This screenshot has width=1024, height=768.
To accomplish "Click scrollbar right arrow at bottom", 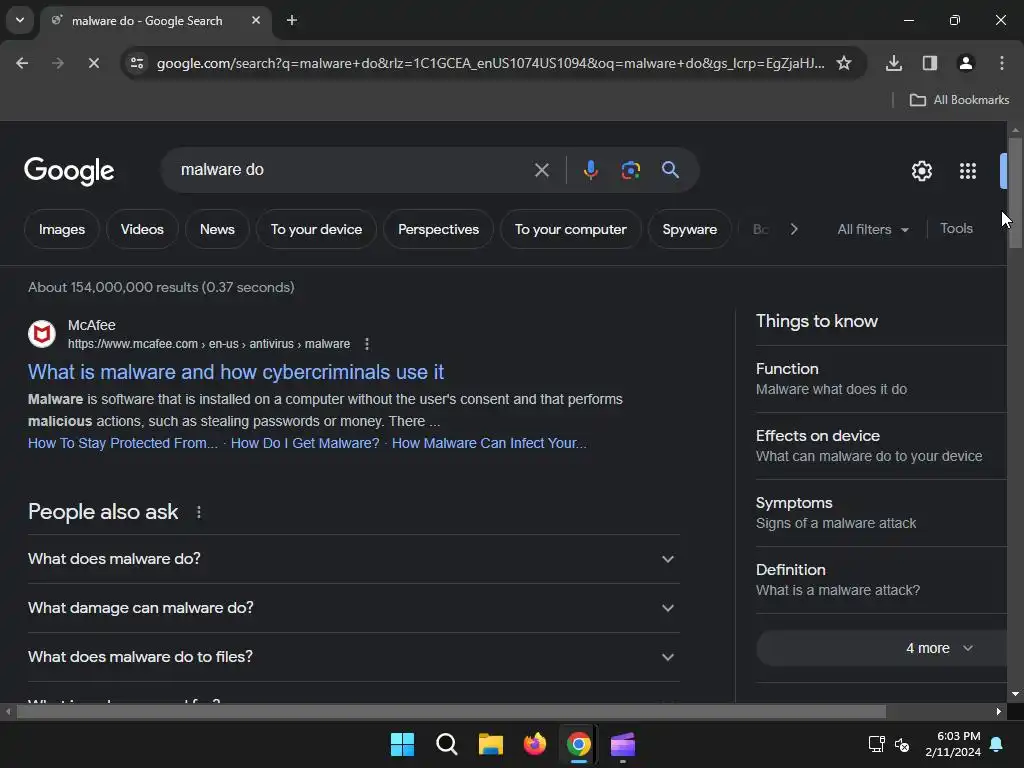I will pyautogui.click(x=999, y=711).
